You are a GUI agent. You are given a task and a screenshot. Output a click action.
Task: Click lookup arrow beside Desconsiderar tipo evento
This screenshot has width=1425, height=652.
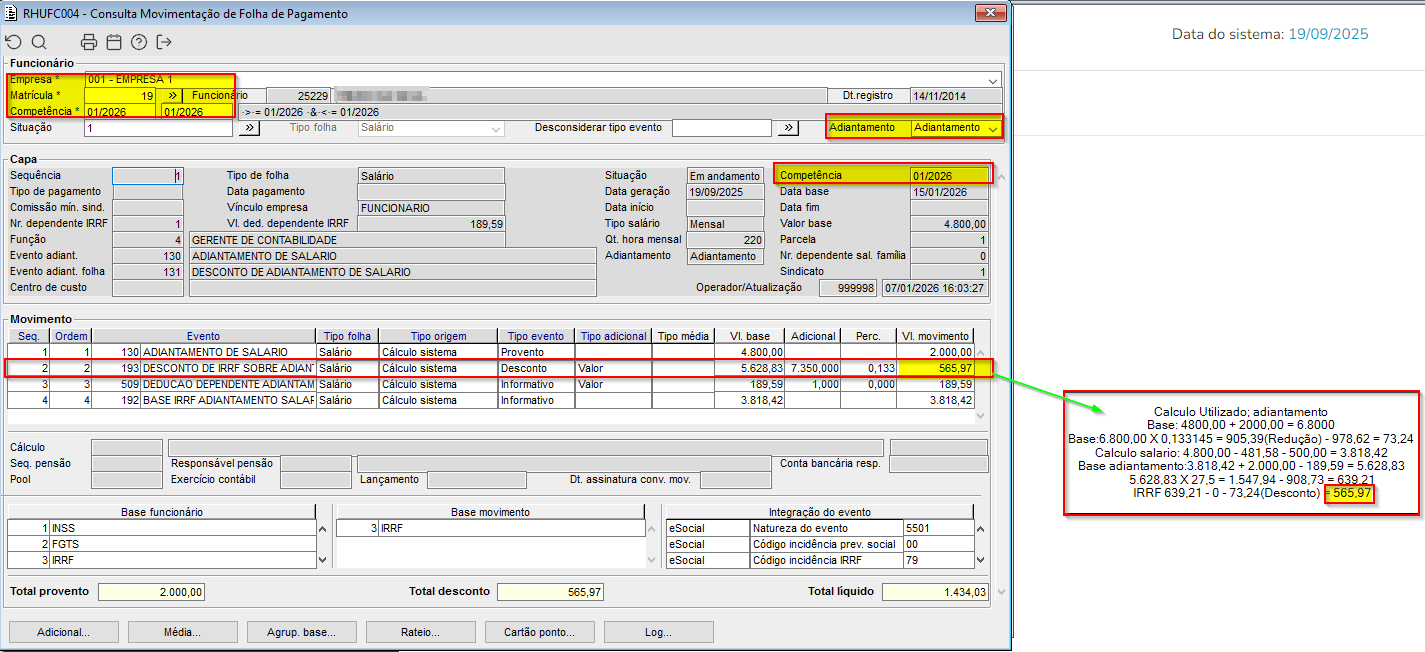789,128
